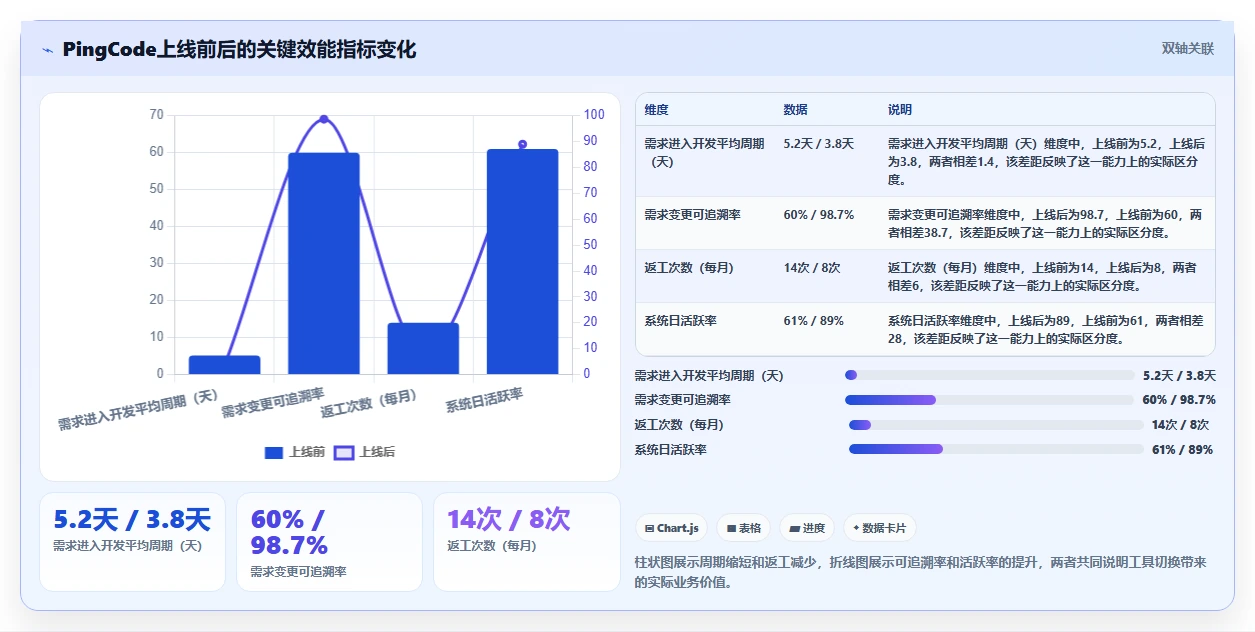Select the 表格 tag
Screen dimensions: 1255x632
(x=744, y=528)
